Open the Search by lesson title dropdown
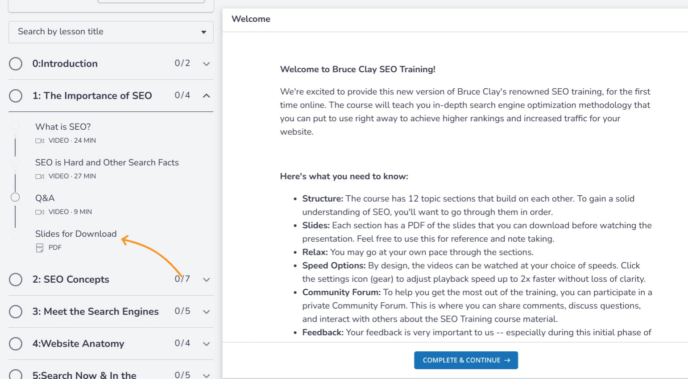The height and width of the screenshot is (379, 688). pos(111,32)
